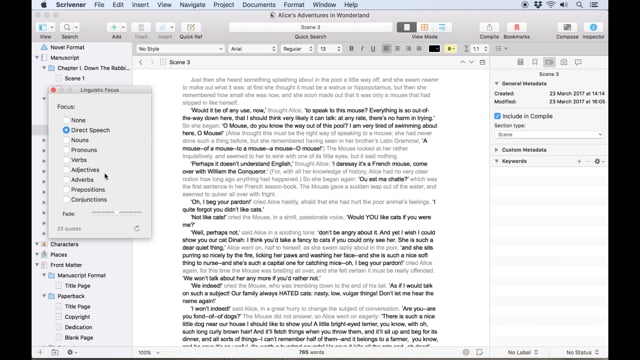Open the Regular font style dropdown
This screenshot has width=640, height=360.
coord(297,49)
